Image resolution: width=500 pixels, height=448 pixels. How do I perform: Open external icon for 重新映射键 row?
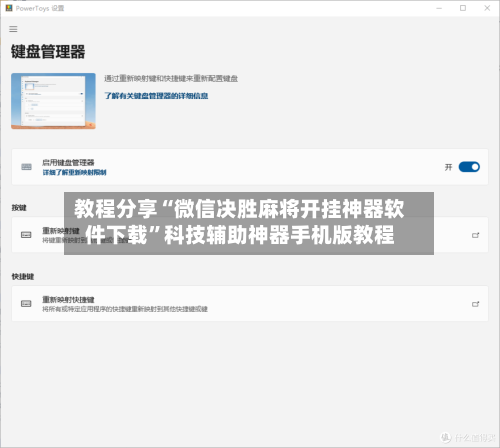point(476,235)
